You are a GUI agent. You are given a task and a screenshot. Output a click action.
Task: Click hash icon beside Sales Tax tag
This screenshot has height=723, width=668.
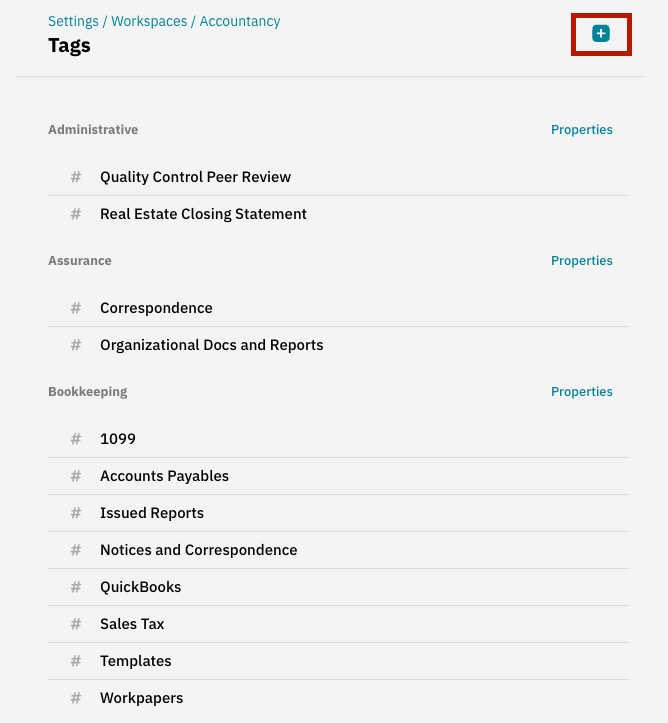point(76,624)
